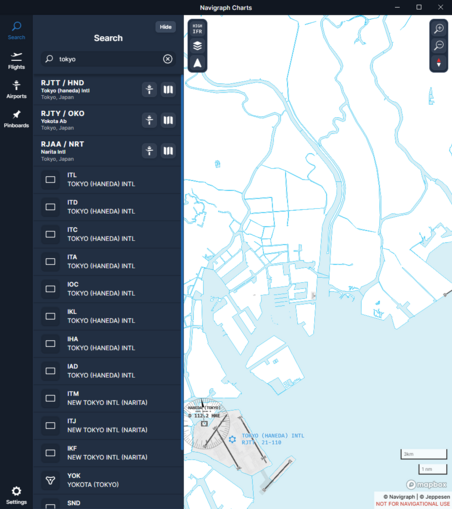Open the map layers menu
452x509 pixels.
pyautogui.click(x=197, y=46)
